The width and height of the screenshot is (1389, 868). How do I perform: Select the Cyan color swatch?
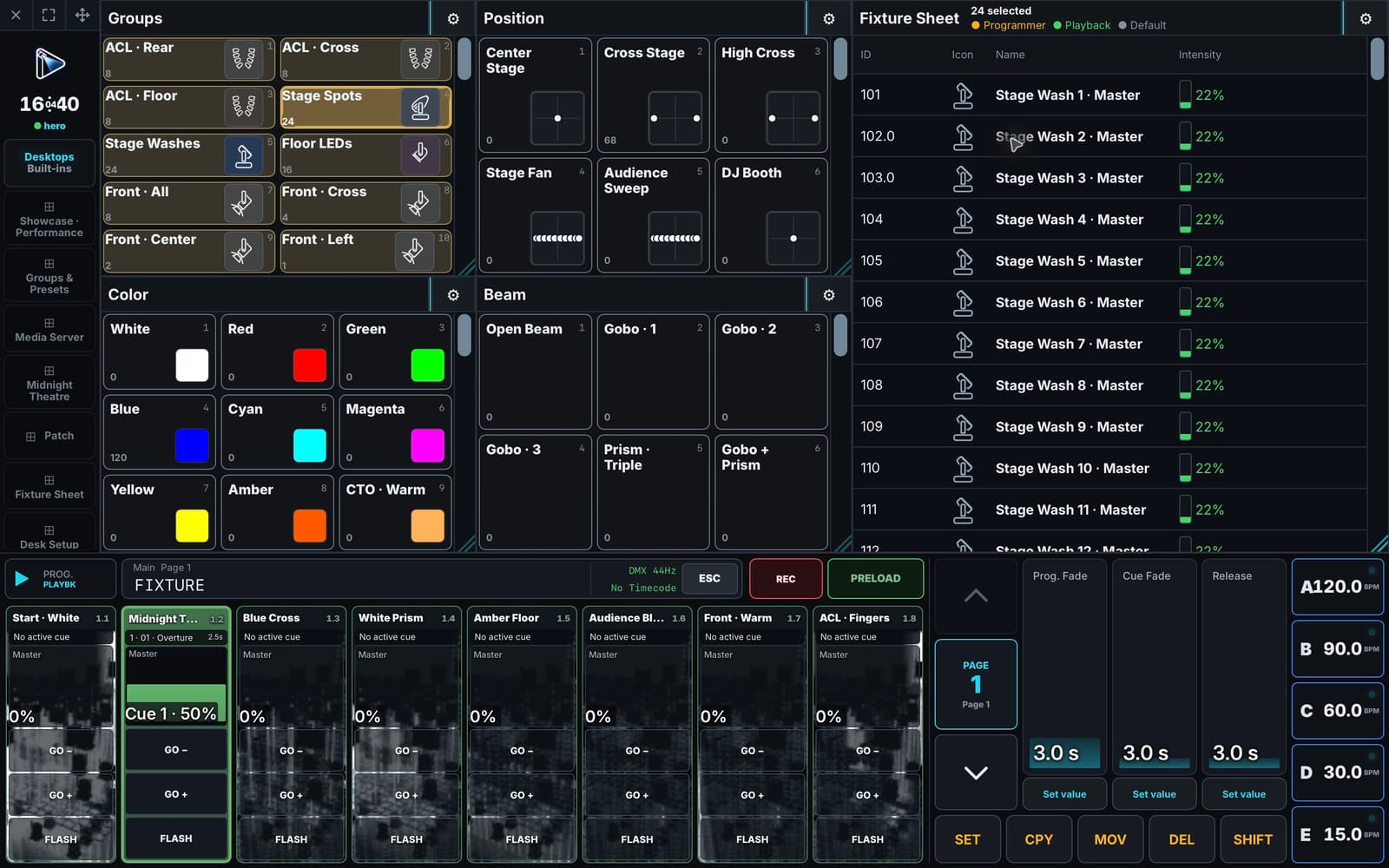pyautogui.click(x=310, y=445)
